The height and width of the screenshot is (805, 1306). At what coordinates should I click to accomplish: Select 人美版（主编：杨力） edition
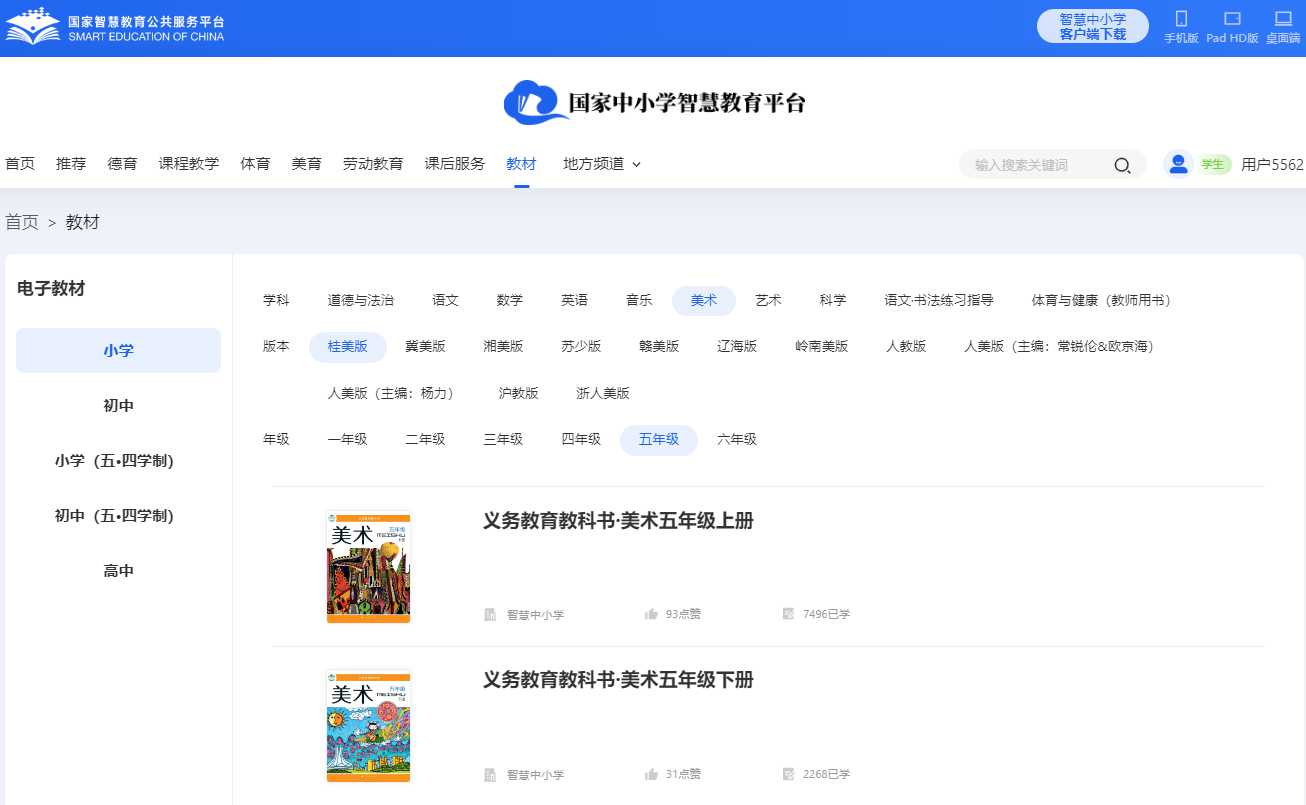tap(391, 393)
